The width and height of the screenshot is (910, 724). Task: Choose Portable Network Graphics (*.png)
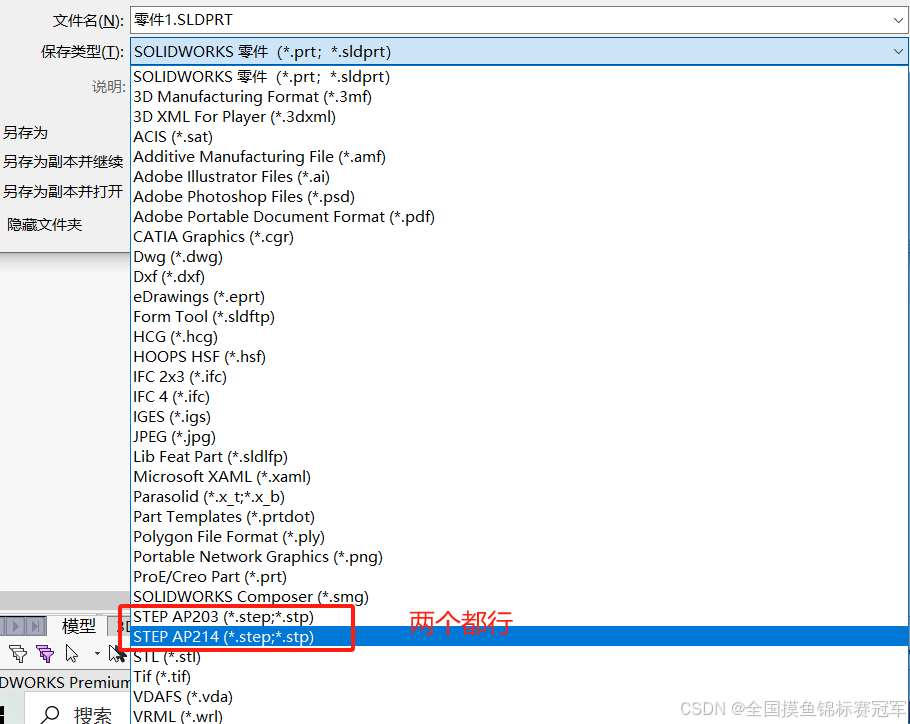519,558
